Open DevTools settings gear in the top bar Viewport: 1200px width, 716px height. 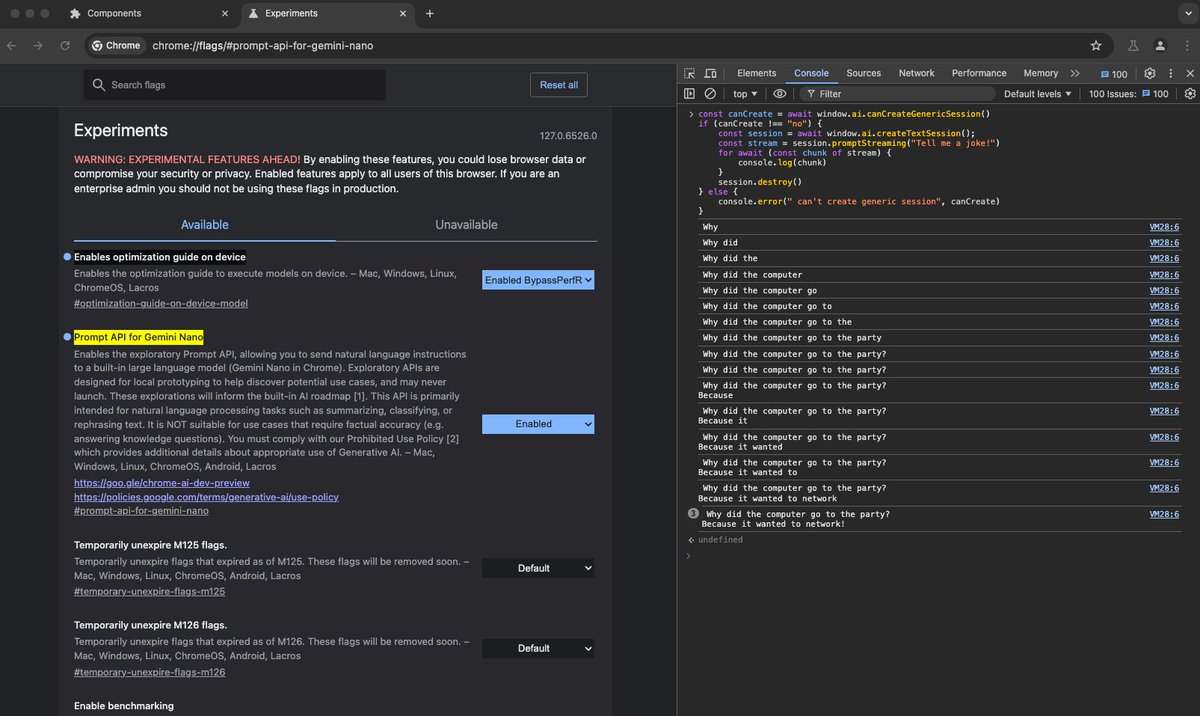tap(1150, 73)
